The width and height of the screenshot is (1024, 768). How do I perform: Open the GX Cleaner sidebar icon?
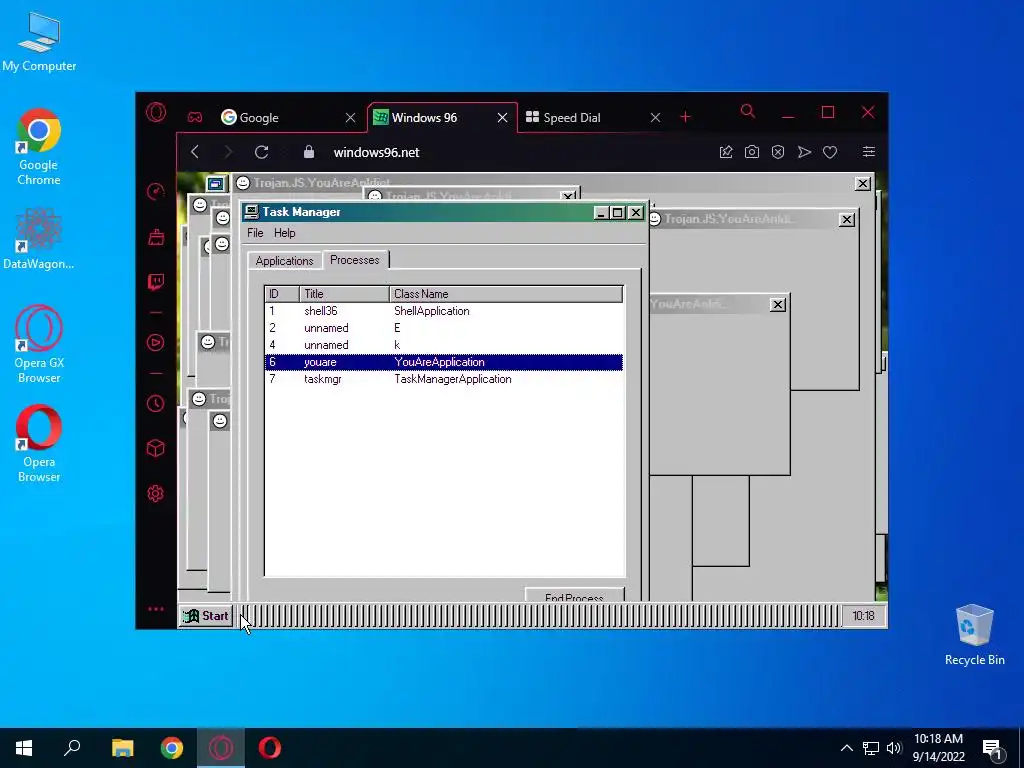(155, 237)
